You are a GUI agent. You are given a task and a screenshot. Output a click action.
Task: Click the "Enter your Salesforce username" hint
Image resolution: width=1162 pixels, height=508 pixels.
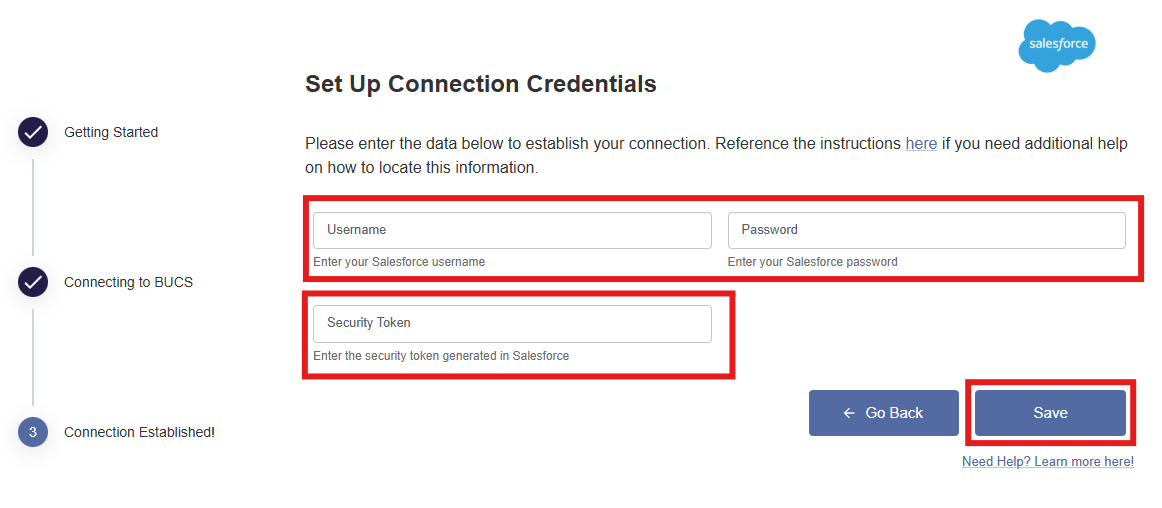click(x=399, y=262)
